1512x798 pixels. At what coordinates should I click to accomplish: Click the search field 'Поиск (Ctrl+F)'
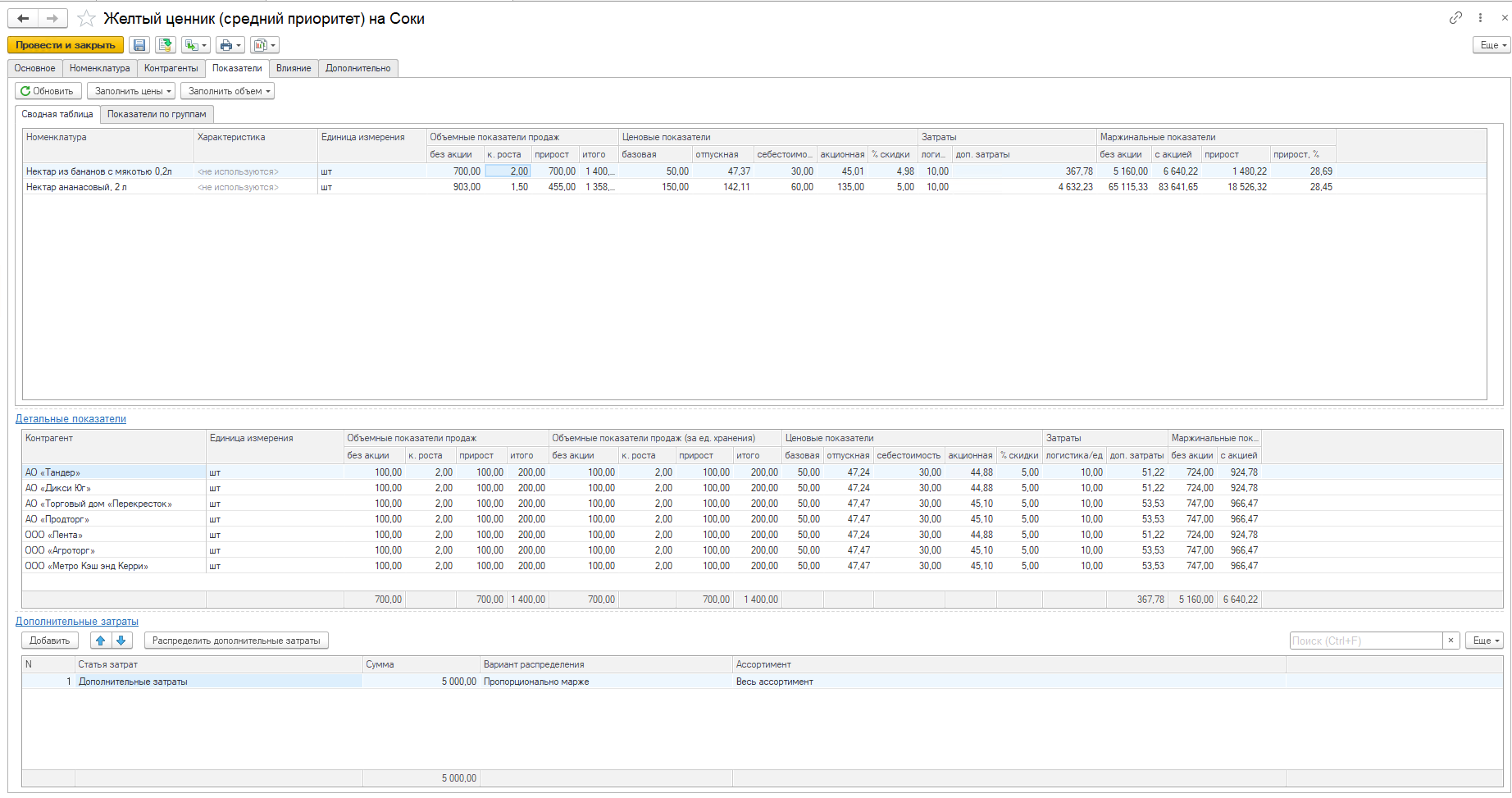[1365, 641]
